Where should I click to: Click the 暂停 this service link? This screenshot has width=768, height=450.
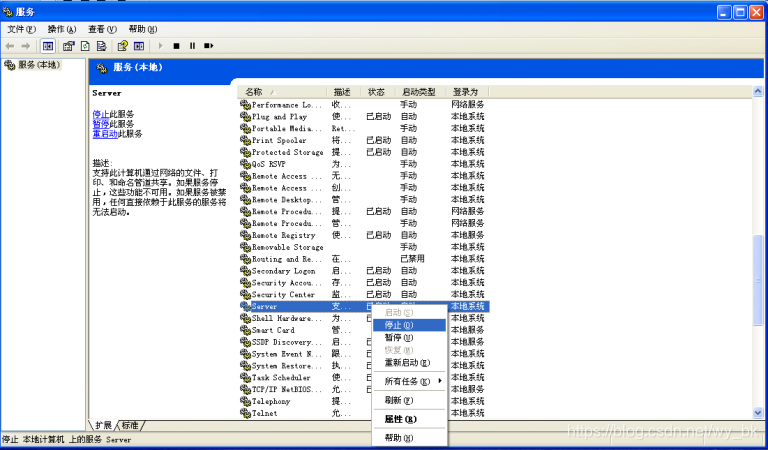(x=100, y=124)
